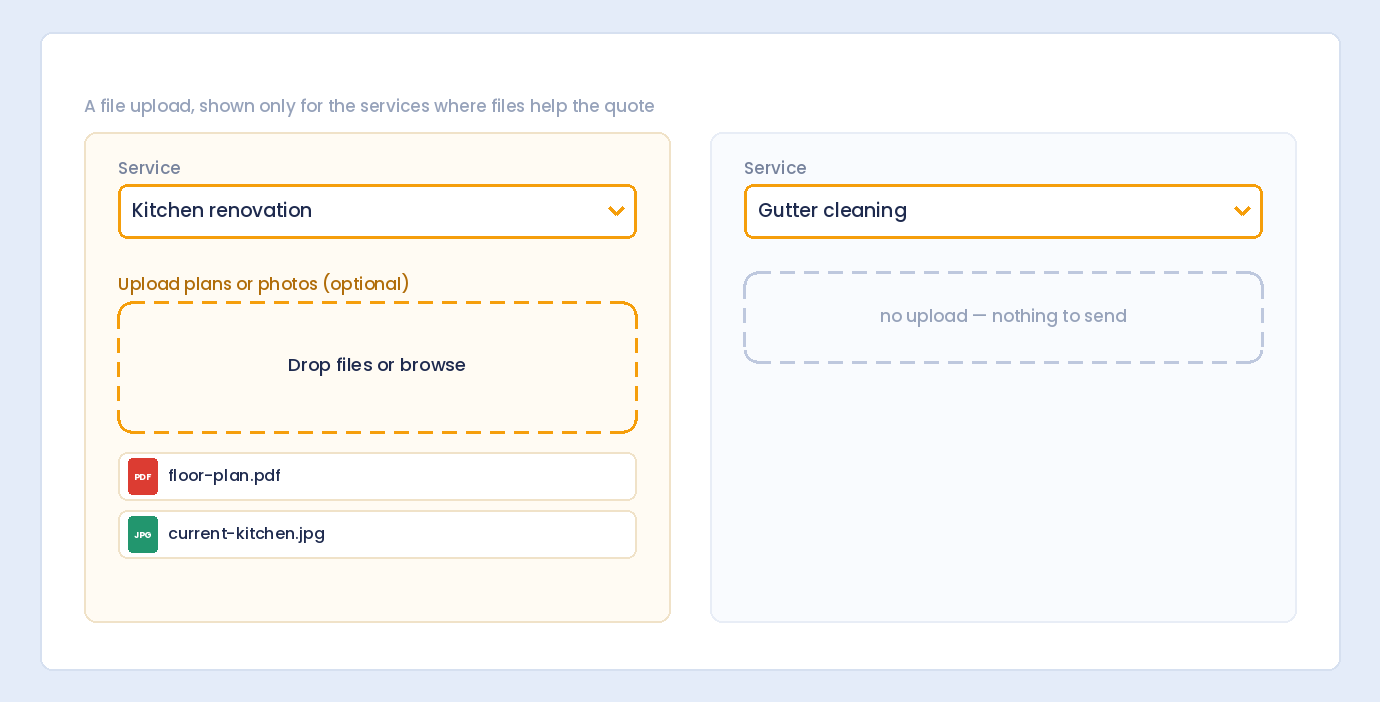Image resolution: width=1380 pixels, height=702 pixels.
Task: Click the PDF icon for floor-plan.pdf
Action: tap(143, 476)
